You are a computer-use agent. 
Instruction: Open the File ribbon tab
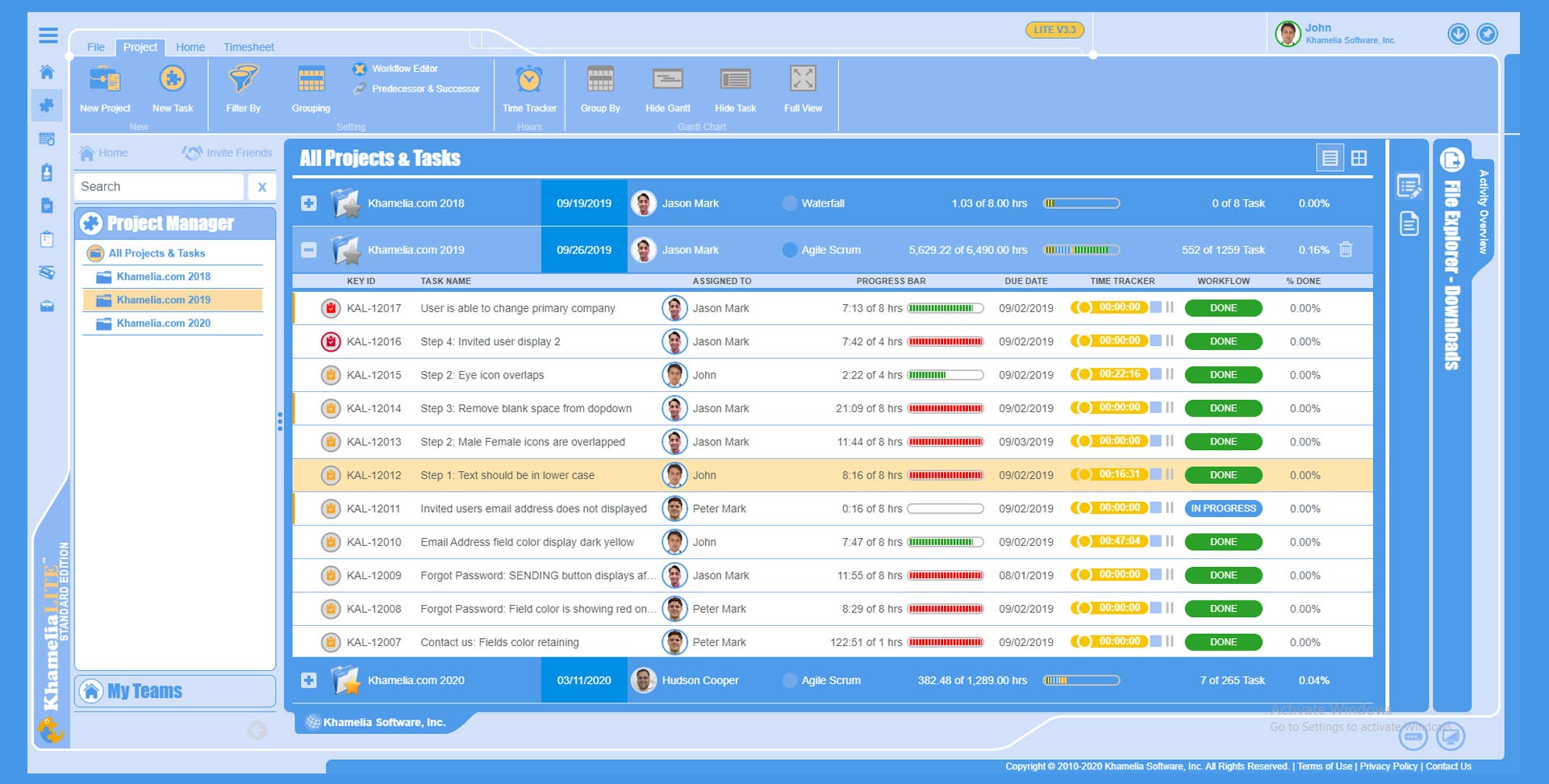tap(96, 47)
